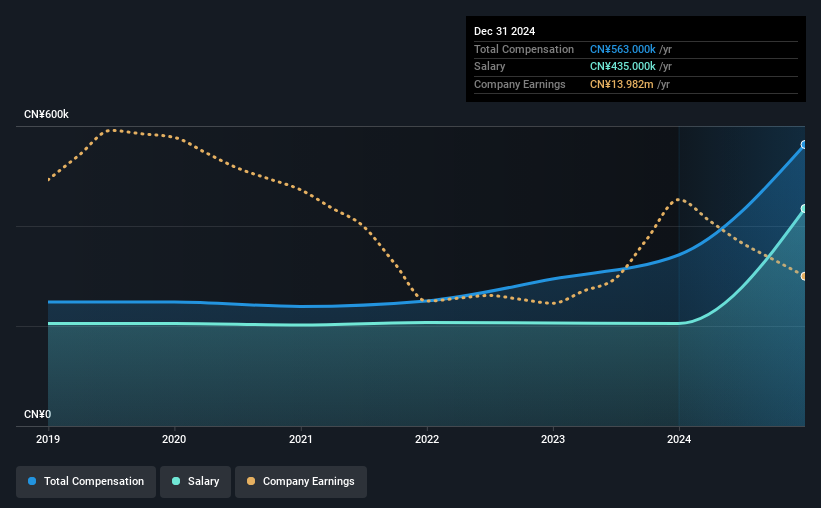This screenshot has height=508, width=821.
Task: Toggle the Salary legend button
Action: point(195,482)
